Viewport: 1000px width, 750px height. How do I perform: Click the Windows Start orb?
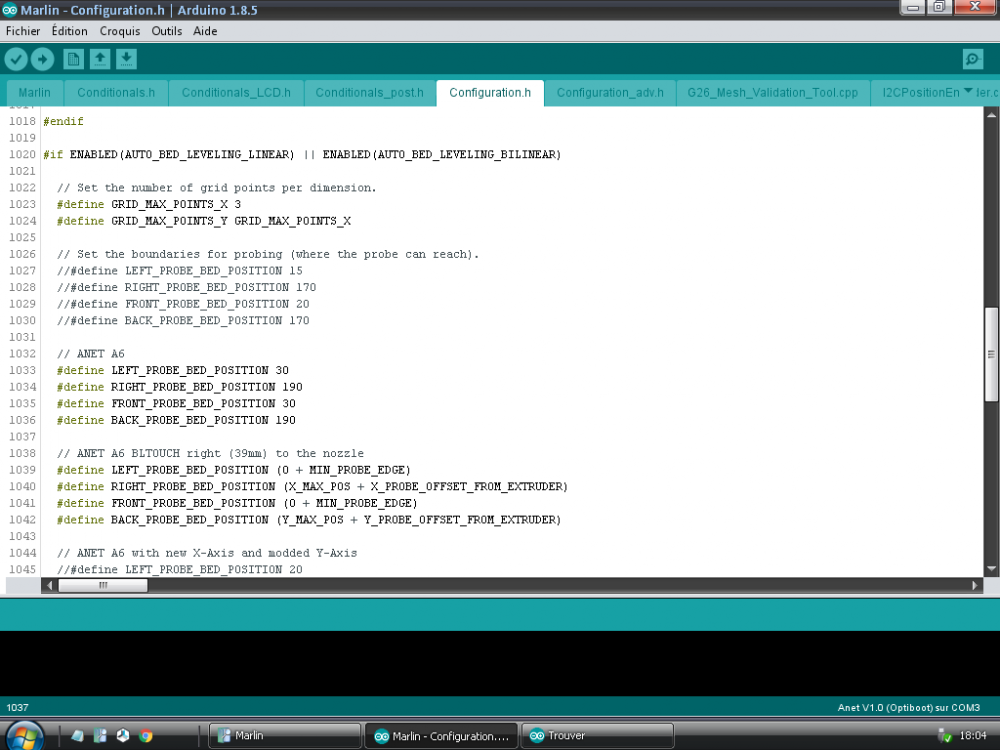point(24,735)
